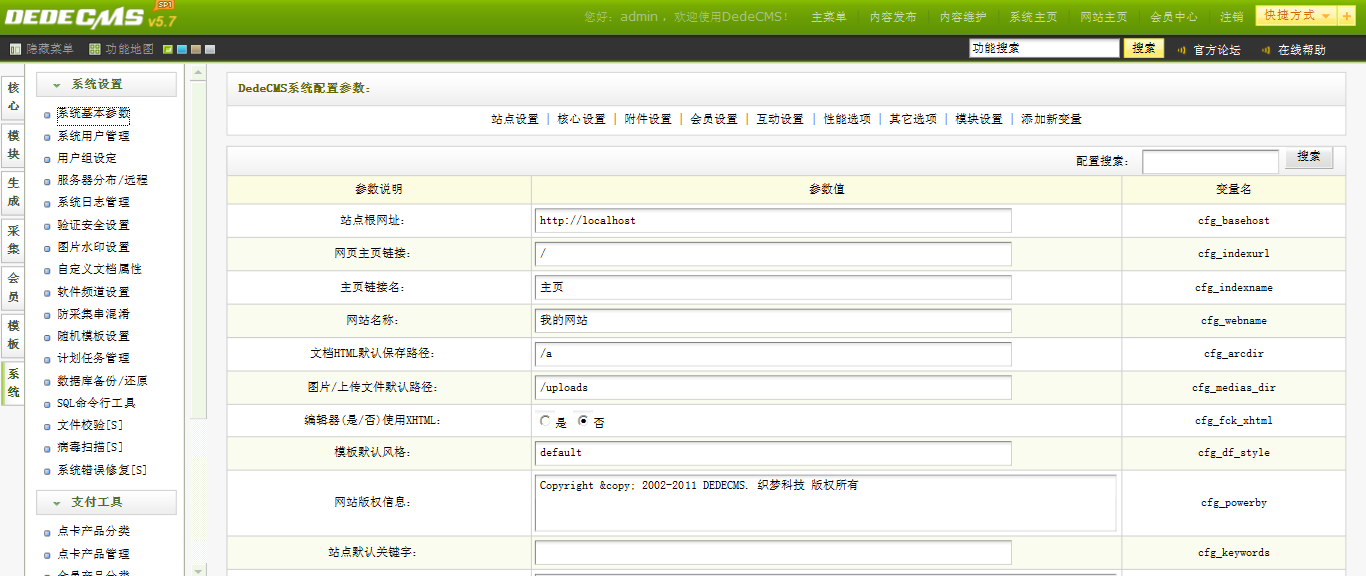Open the 功能地图 function map icon
Viewport: 1366px width, 576px height.
[94, 48]
